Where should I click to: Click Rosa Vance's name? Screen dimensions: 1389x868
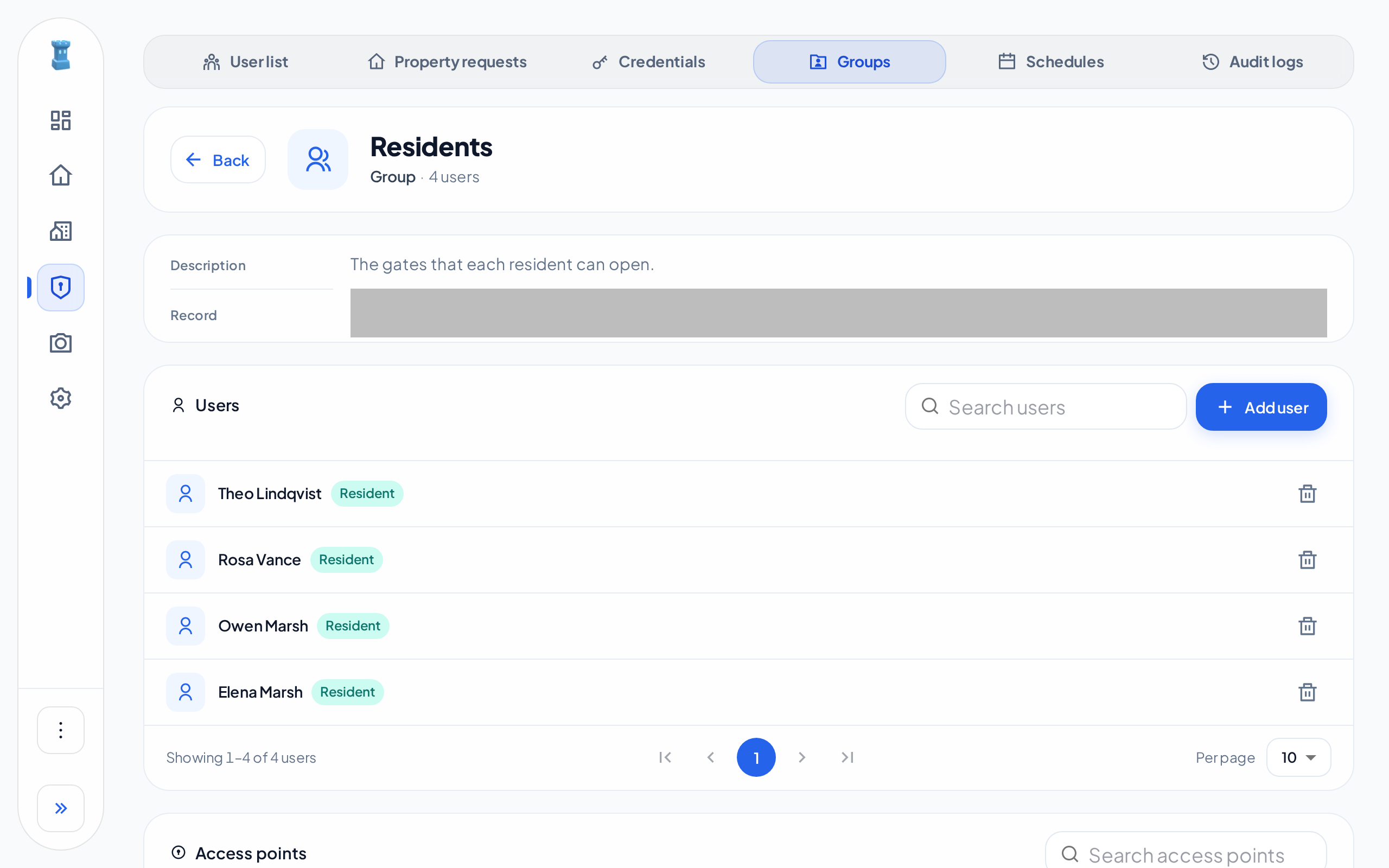coord(259,560)
